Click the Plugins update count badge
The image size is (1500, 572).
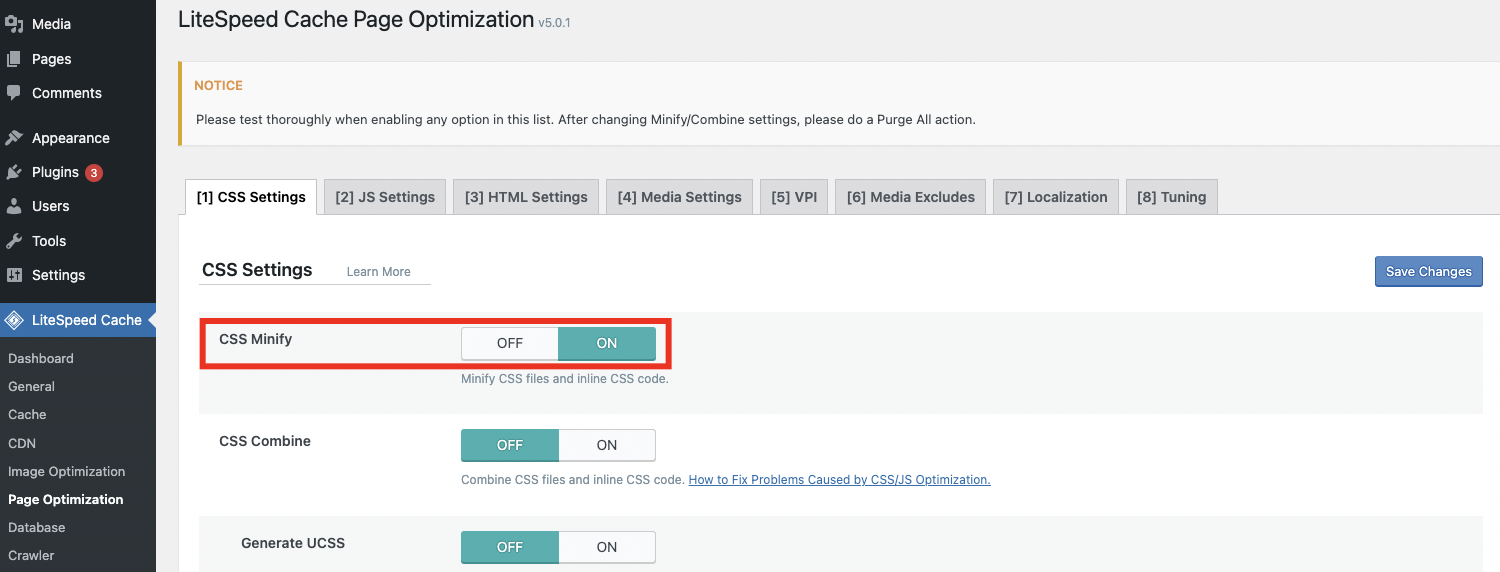click(x=94, y=172)
